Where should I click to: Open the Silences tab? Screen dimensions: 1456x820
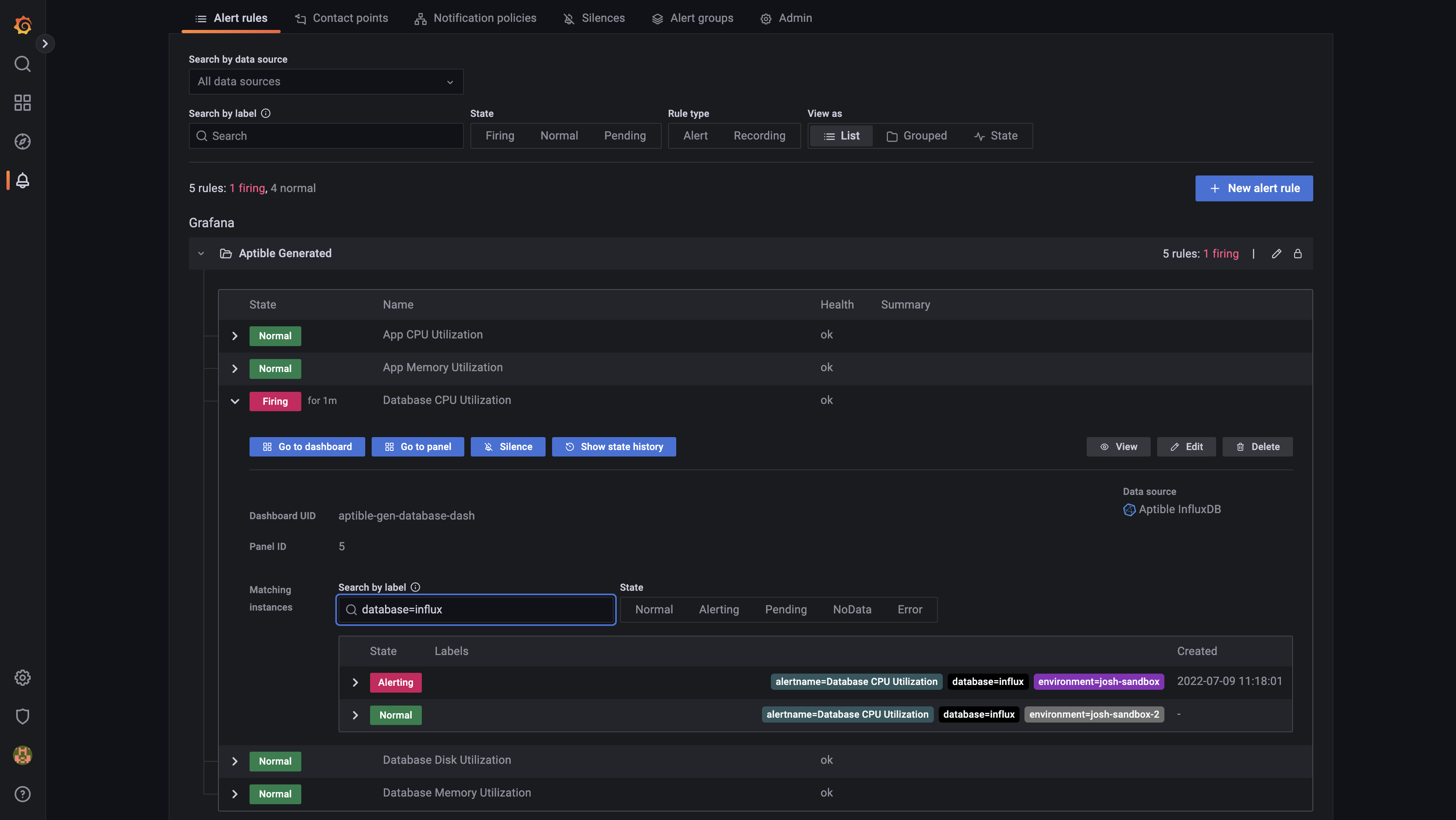(594, 18)
